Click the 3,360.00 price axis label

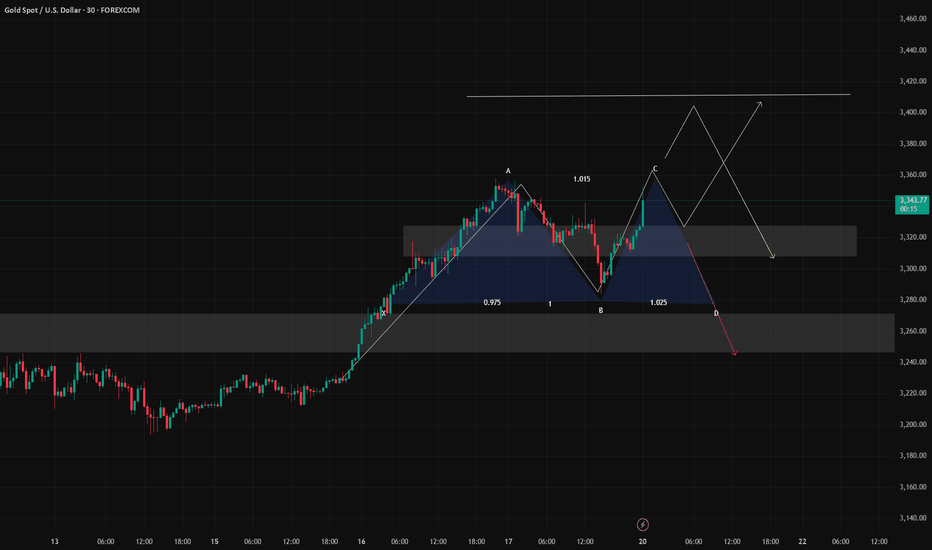(x=912, y=175)
